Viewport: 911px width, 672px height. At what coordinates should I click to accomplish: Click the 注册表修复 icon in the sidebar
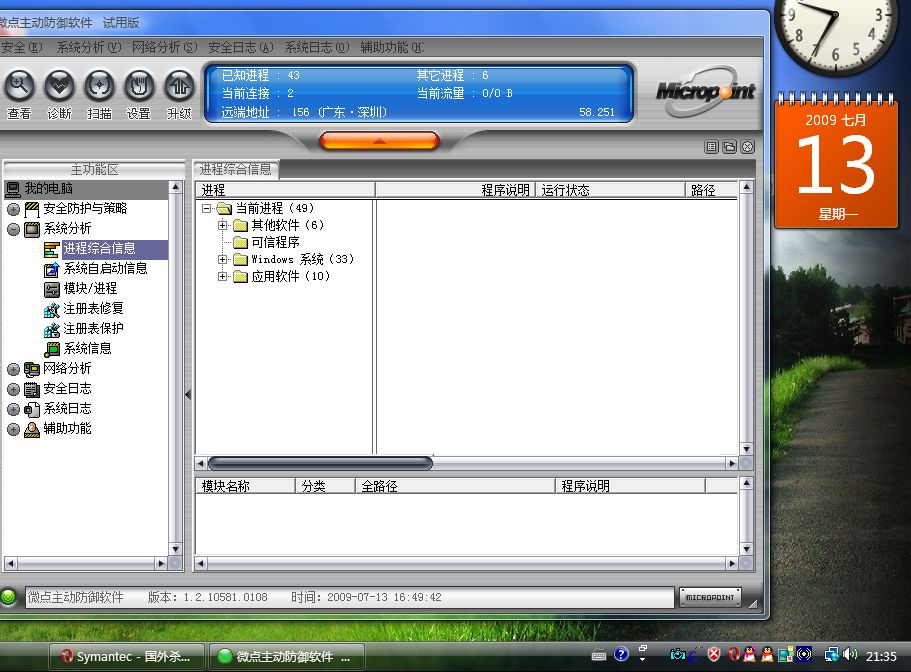click(x=52, y=309)
